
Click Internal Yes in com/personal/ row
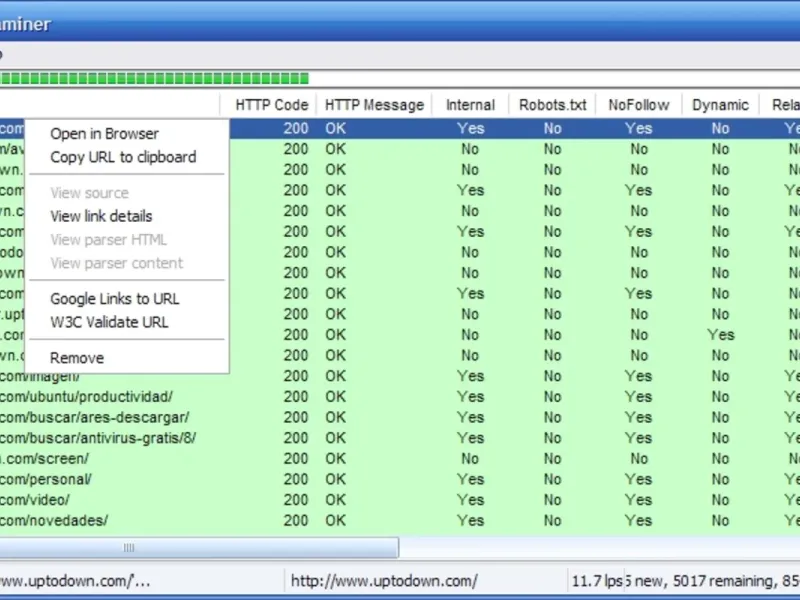(x=470, y=480)
